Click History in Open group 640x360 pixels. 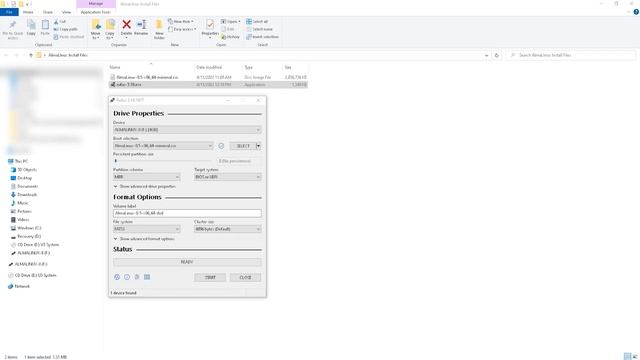230,37
